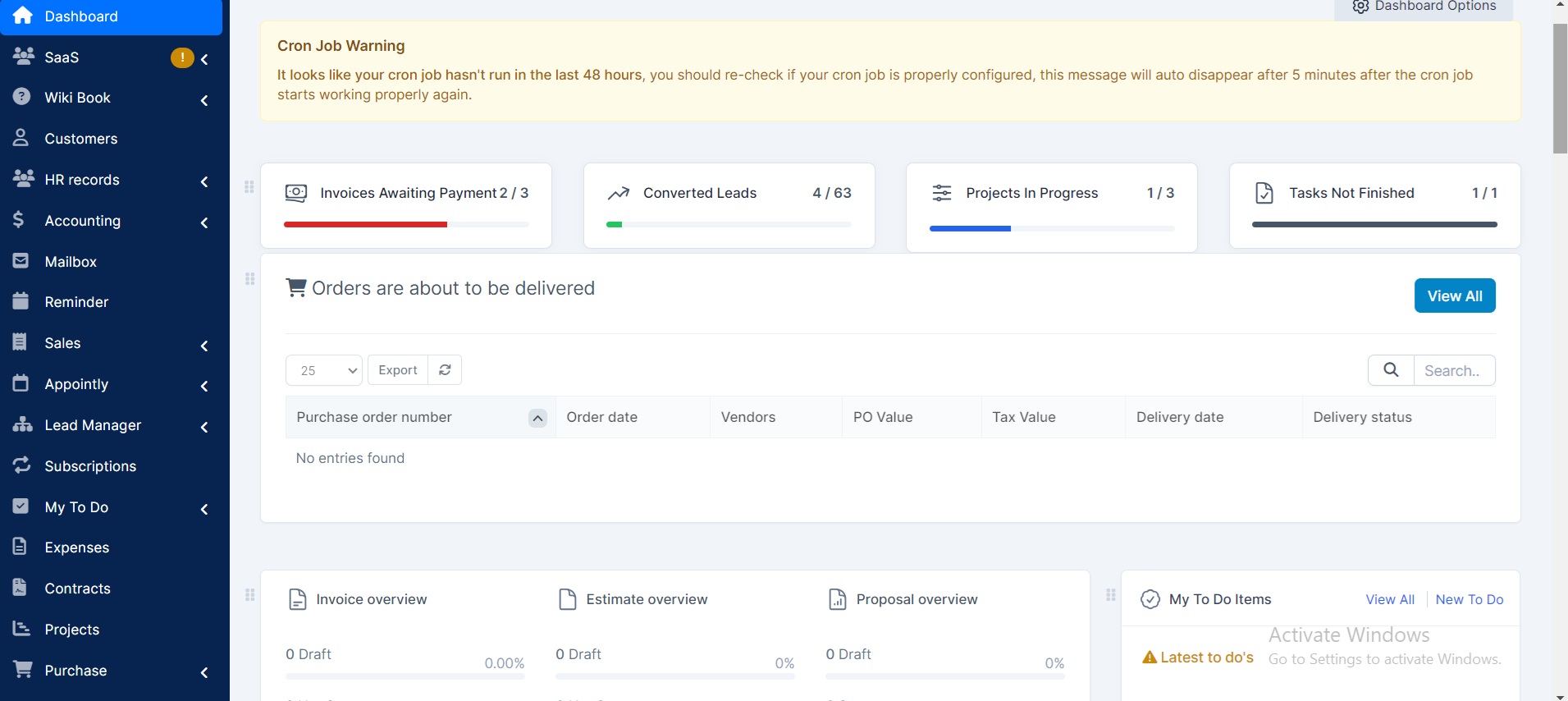The height and width of the screenshot is (701, 1568).
Task: Click the Mailbox envelope icon in sidebar
Action: point(21,261)
